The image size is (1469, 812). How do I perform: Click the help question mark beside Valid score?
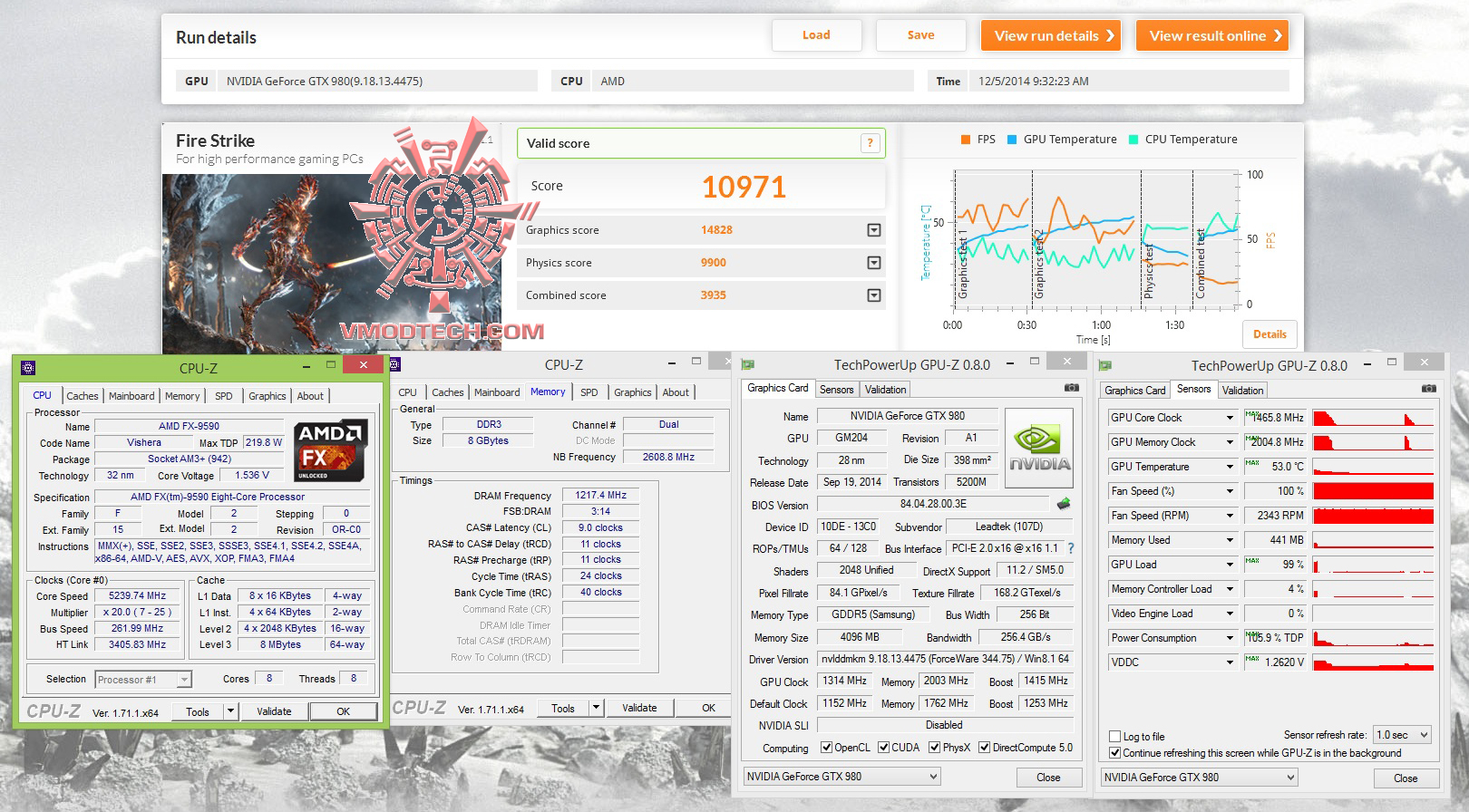[x=870, y=143]
